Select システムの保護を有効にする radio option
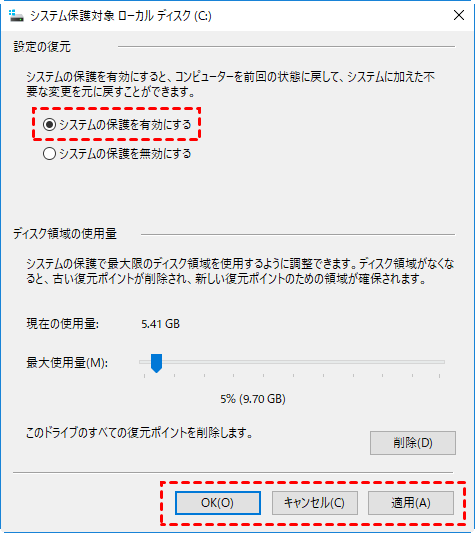Viewport: 475px width, 533px height. tap(117, 125)
